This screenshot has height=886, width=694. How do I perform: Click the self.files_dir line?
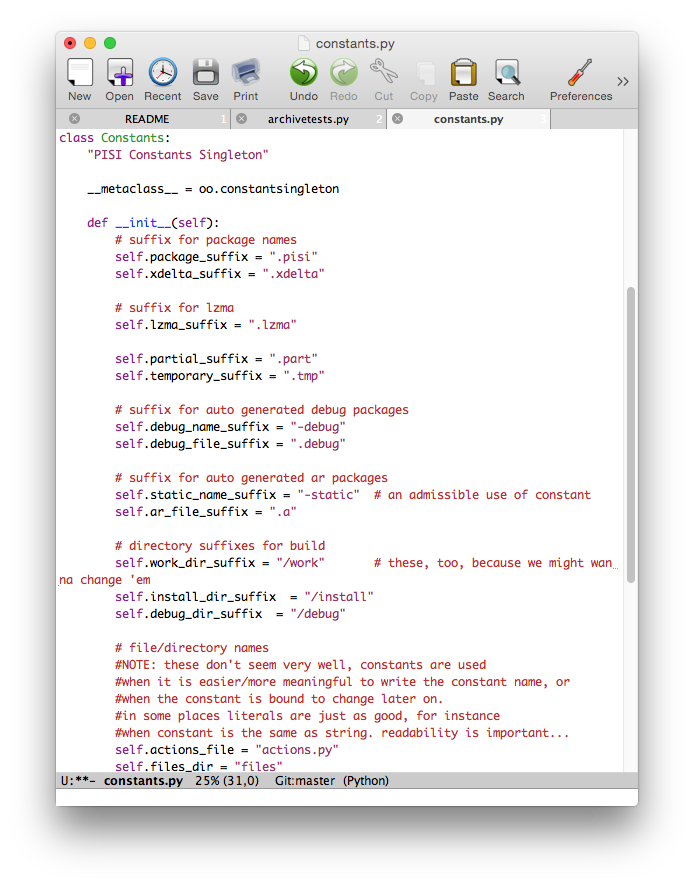point(199,766)
